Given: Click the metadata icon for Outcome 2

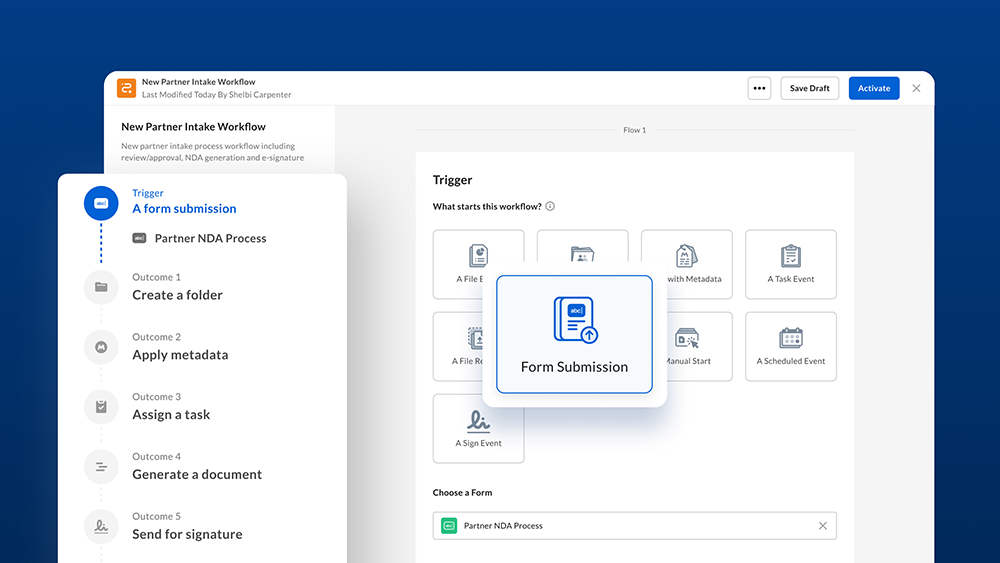Looking at the screenshot, I should pos(101,347).
